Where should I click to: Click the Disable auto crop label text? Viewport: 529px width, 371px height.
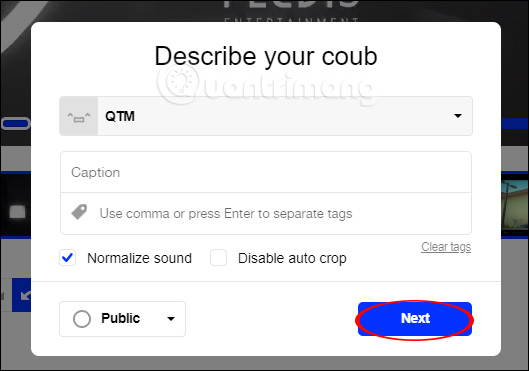point(292,258)
